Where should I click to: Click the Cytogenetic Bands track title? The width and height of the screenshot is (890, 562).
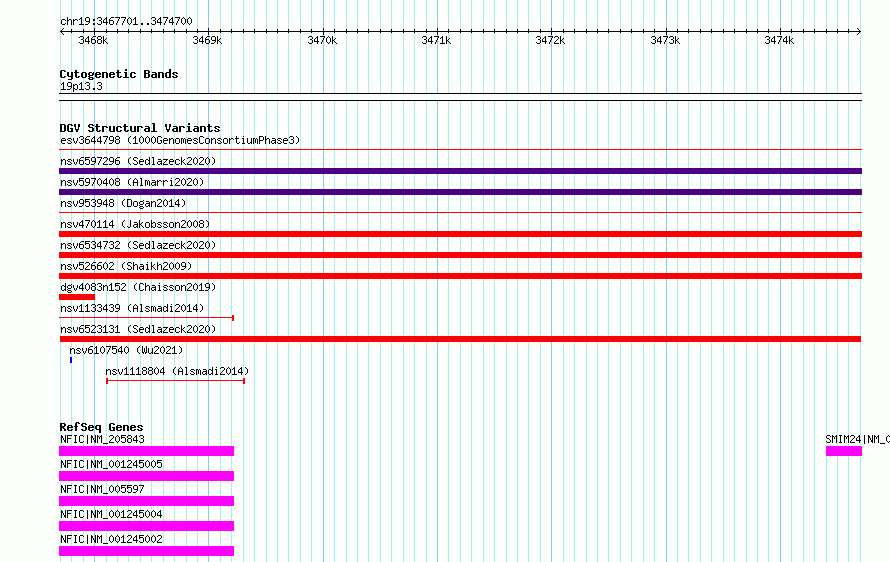pyautogui.click(x=119, y=74)
